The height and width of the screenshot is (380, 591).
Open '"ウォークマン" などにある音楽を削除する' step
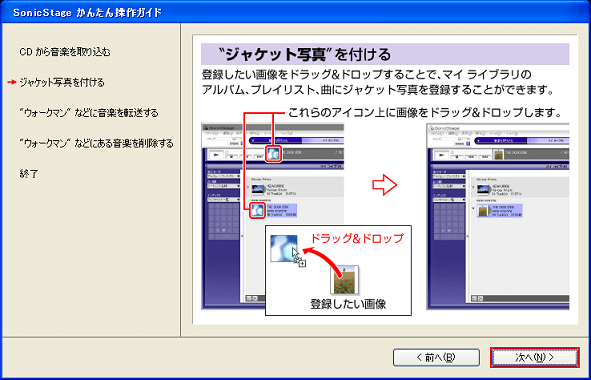pyautogui.click(x=96, y=143)
